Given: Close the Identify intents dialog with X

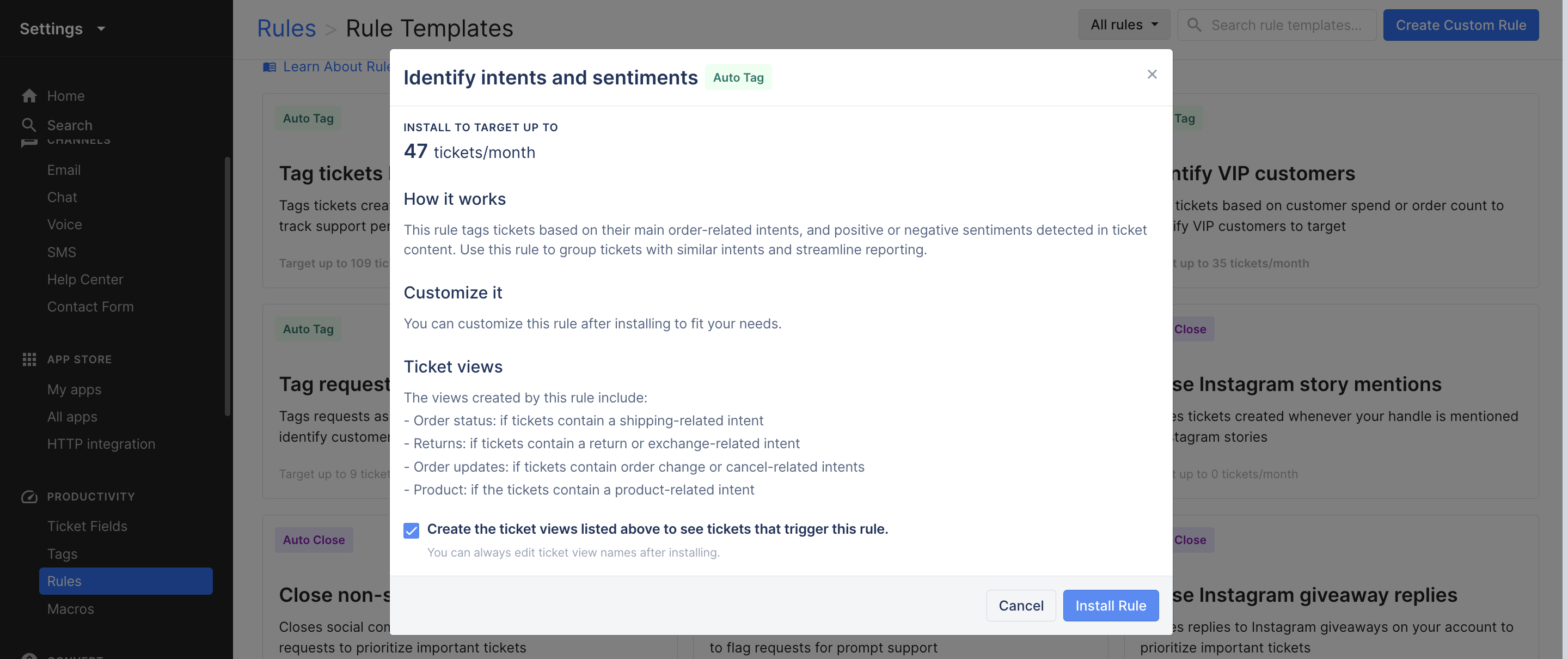Looking at the screenshot, I should click(1151, 74).
